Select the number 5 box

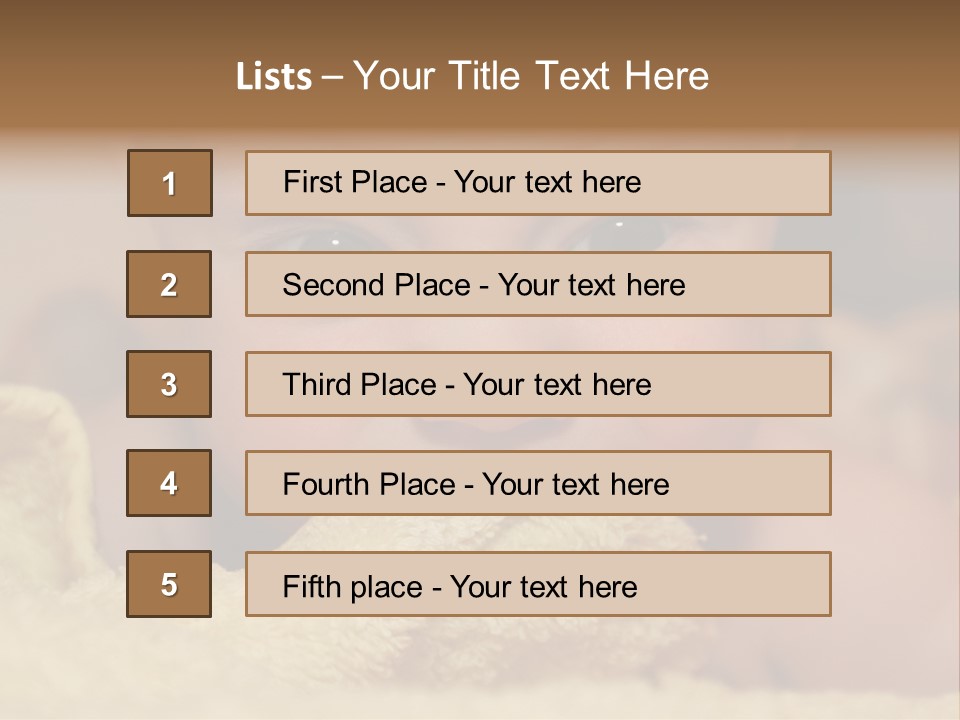tap(169, 584)
